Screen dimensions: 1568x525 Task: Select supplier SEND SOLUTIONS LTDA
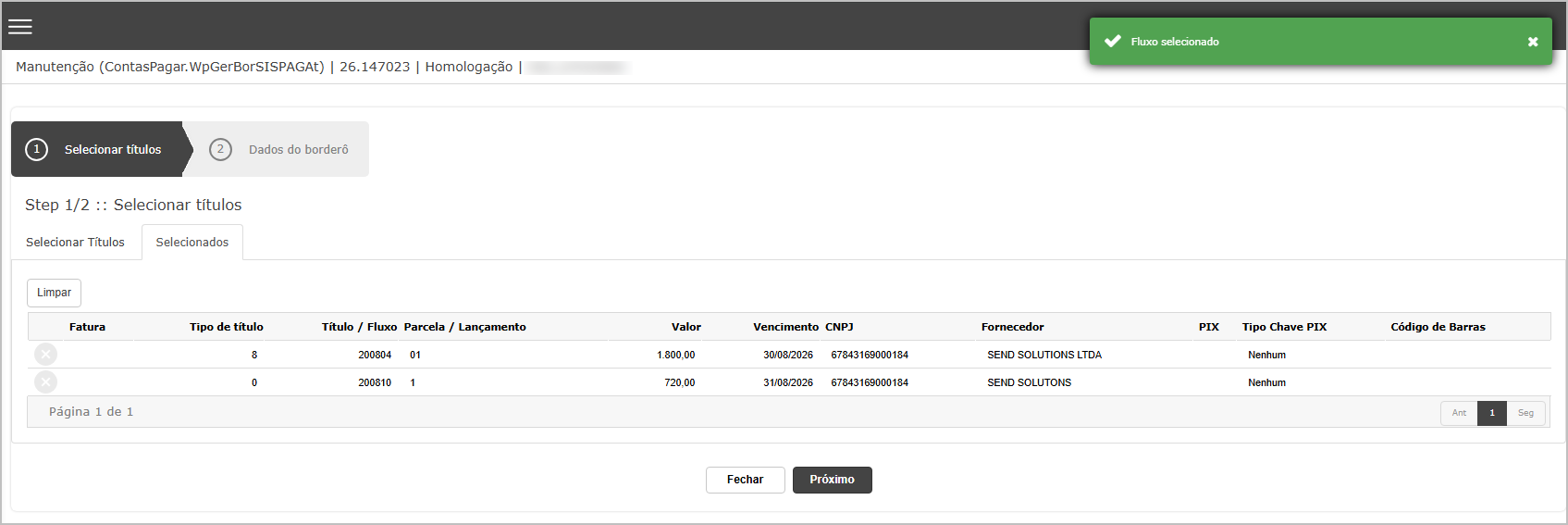click(x=1044, y=355)
